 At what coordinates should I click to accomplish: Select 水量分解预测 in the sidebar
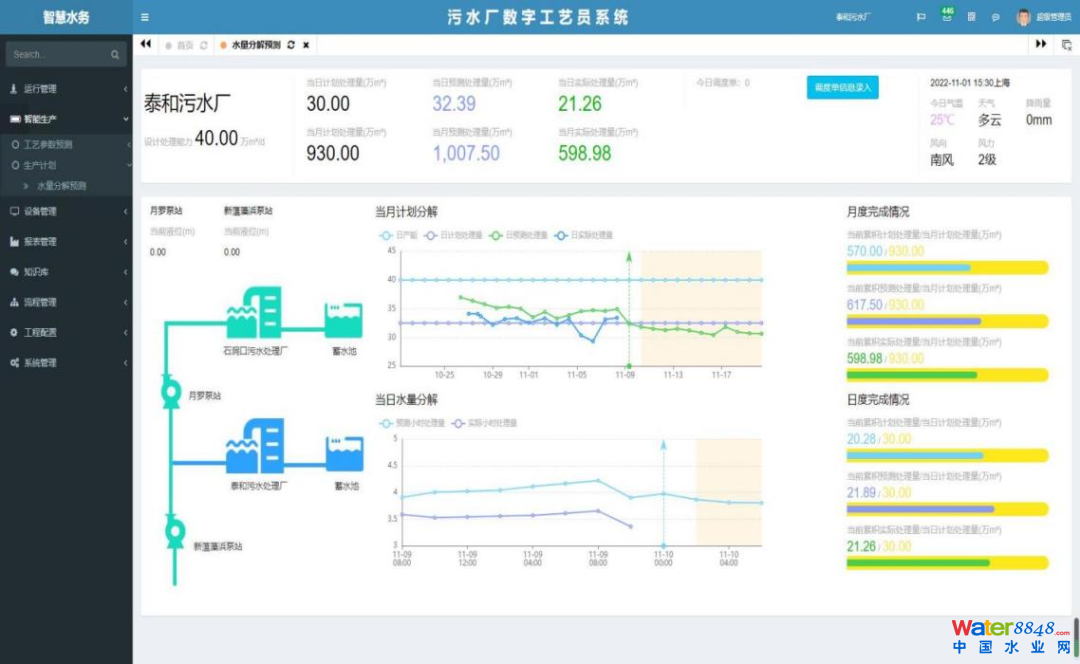pos(62,186)
